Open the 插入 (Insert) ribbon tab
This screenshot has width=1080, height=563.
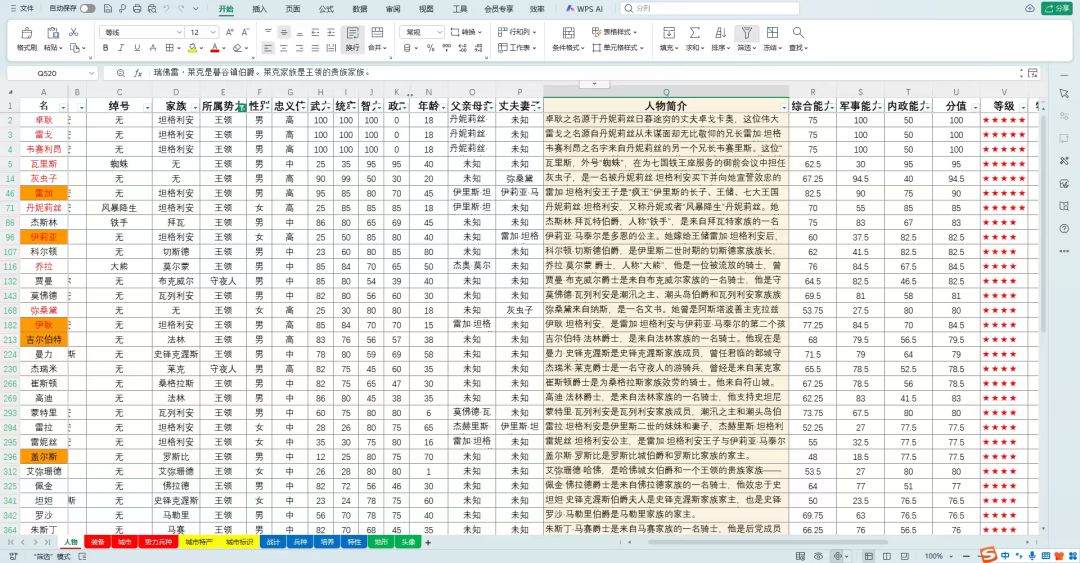259,9
